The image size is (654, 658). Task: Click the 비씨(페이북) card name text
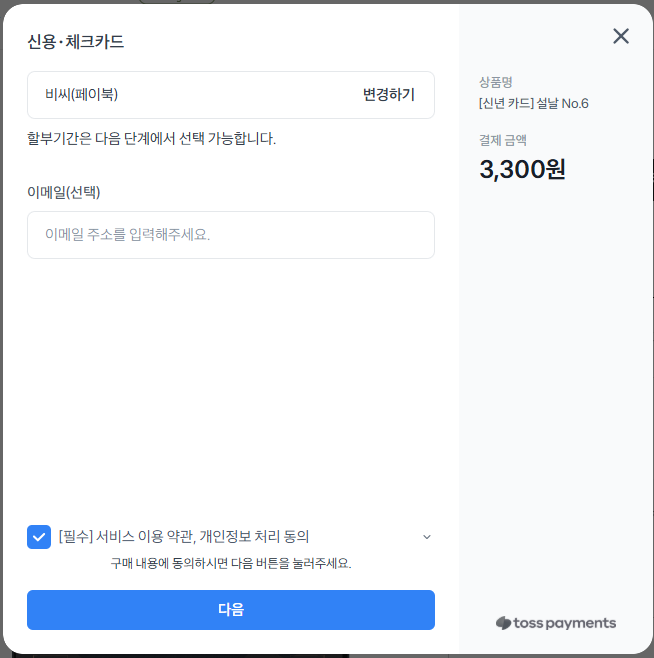pos(81,94)
